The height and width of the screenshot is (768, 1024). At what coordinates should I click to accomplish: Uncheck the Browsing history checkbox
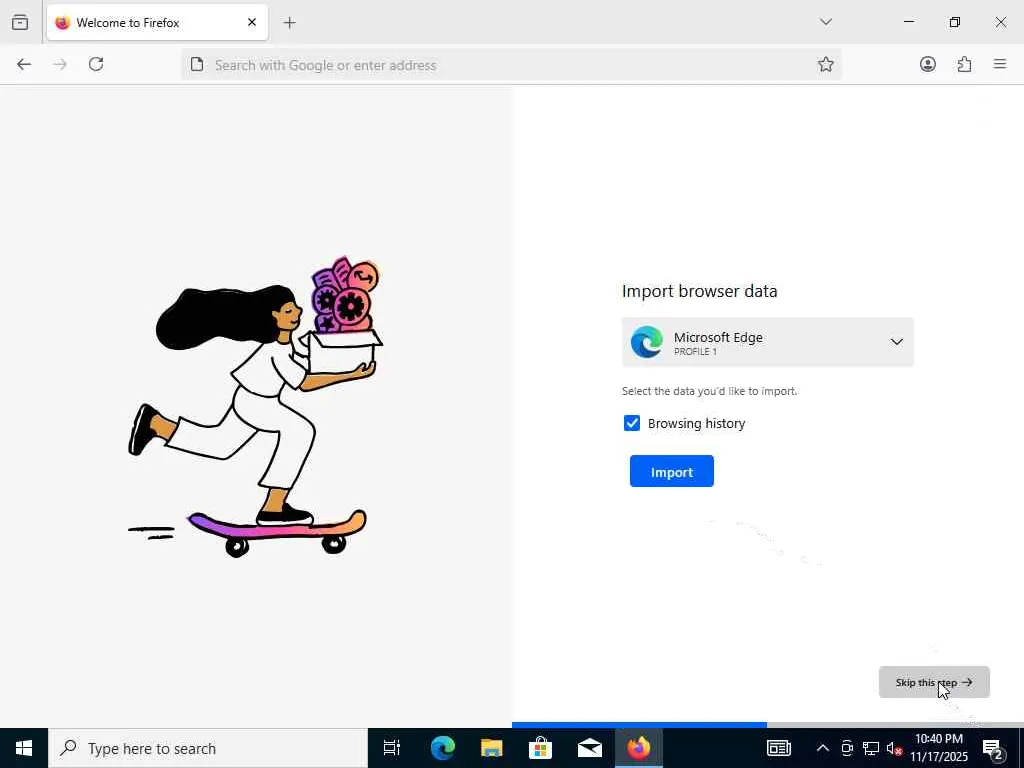click(x=632, y=423)
